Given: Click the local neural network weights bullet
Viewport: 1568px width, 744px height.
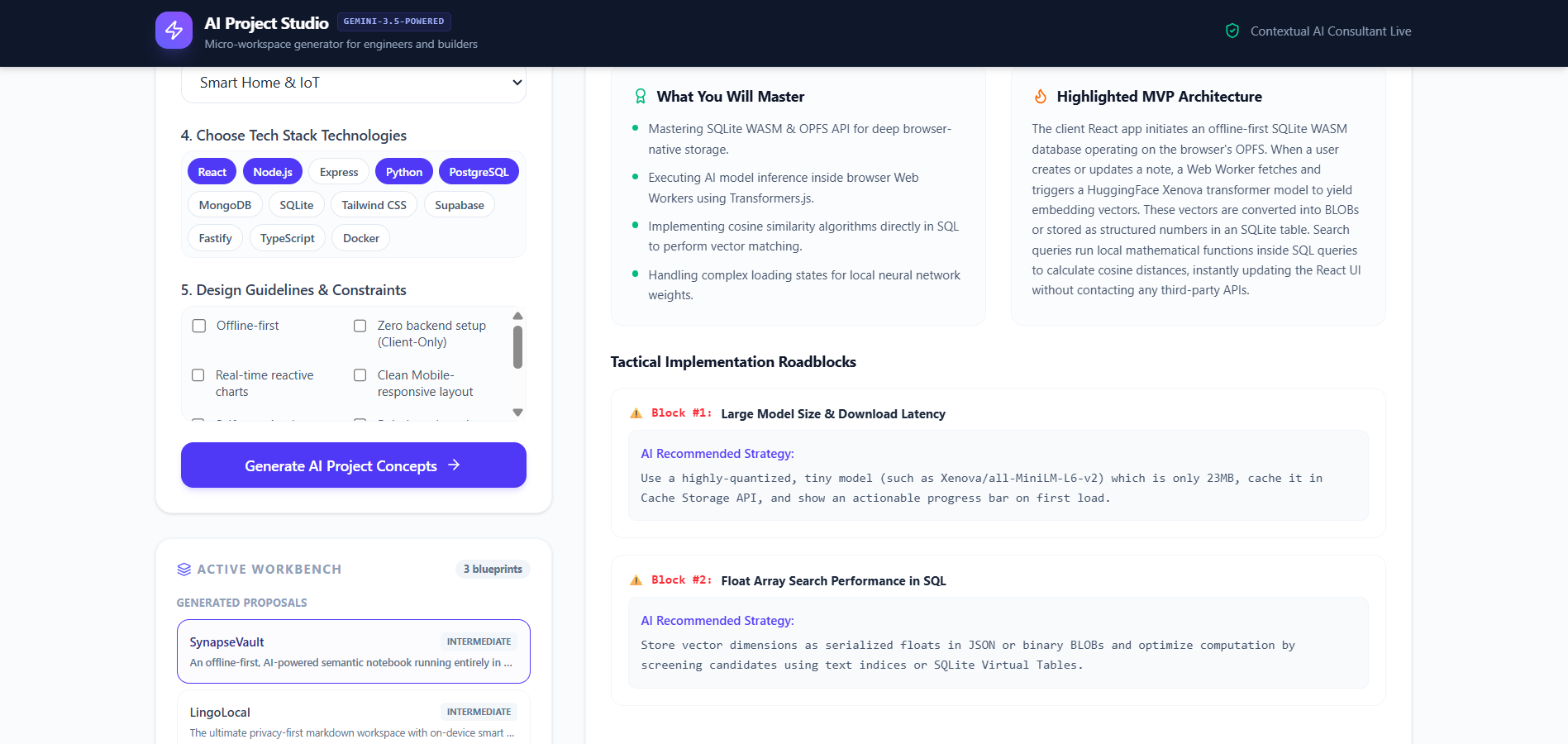Looking at the screenshot, I should click(x=804, y=285).
